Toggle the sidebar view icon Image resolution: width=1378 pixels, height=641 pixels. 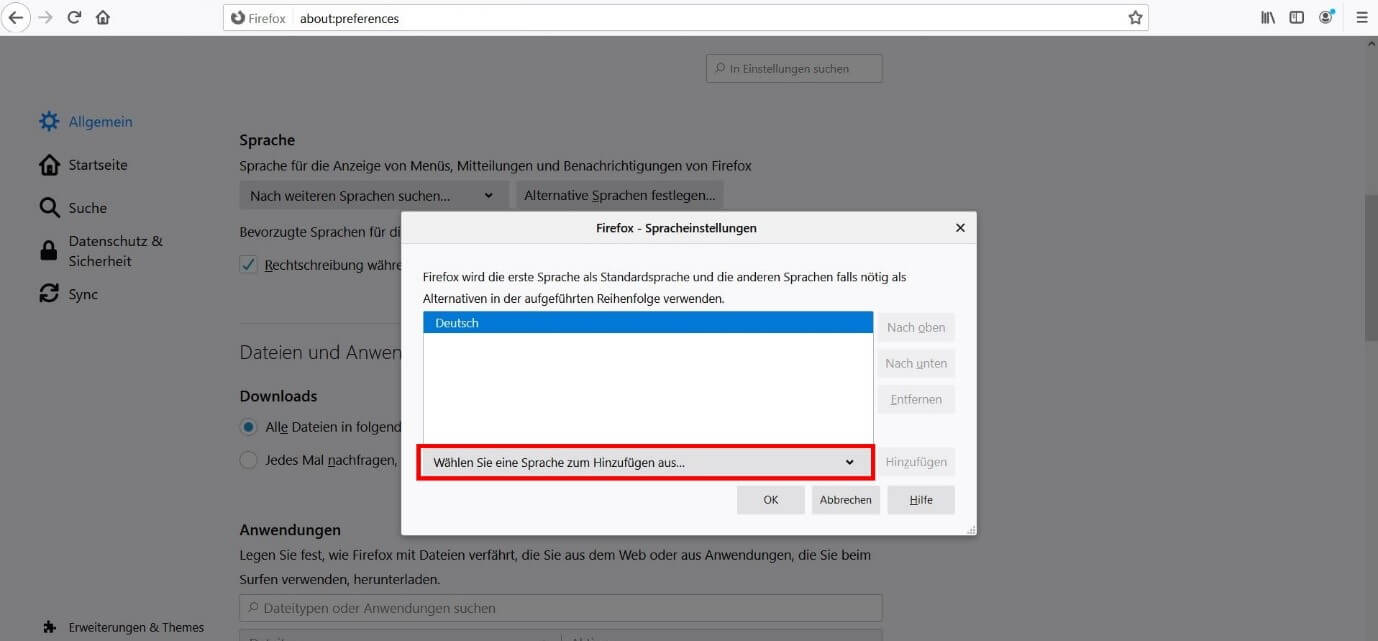point(1297,18)
